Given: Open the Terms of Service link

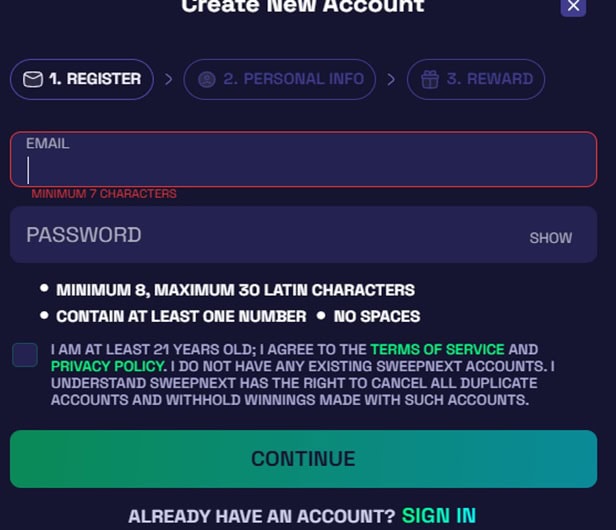Looking at the screenshot, I should (x=437, y=349).
